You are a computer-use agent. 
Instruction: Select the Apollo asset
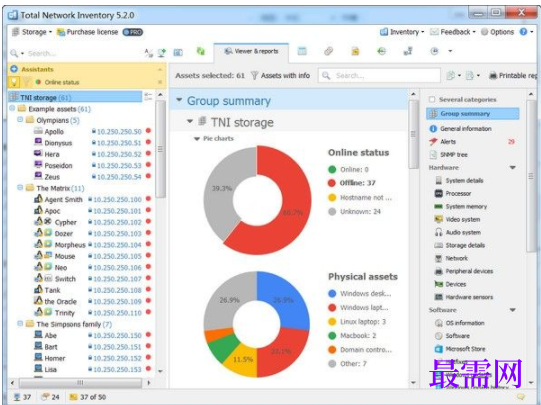54,131
